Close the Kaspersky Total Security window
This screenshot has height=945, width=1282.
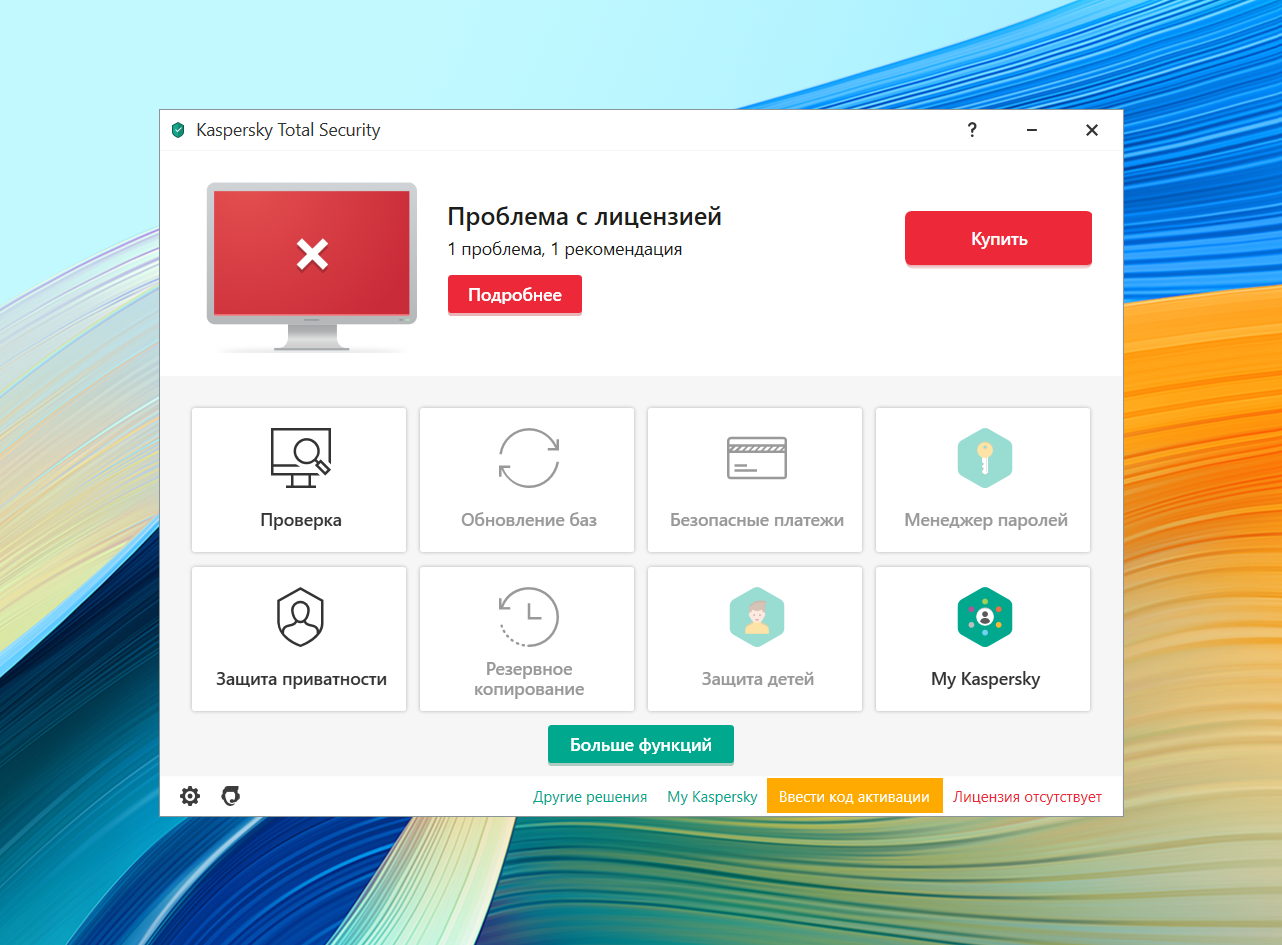(x=1092, y=130)
